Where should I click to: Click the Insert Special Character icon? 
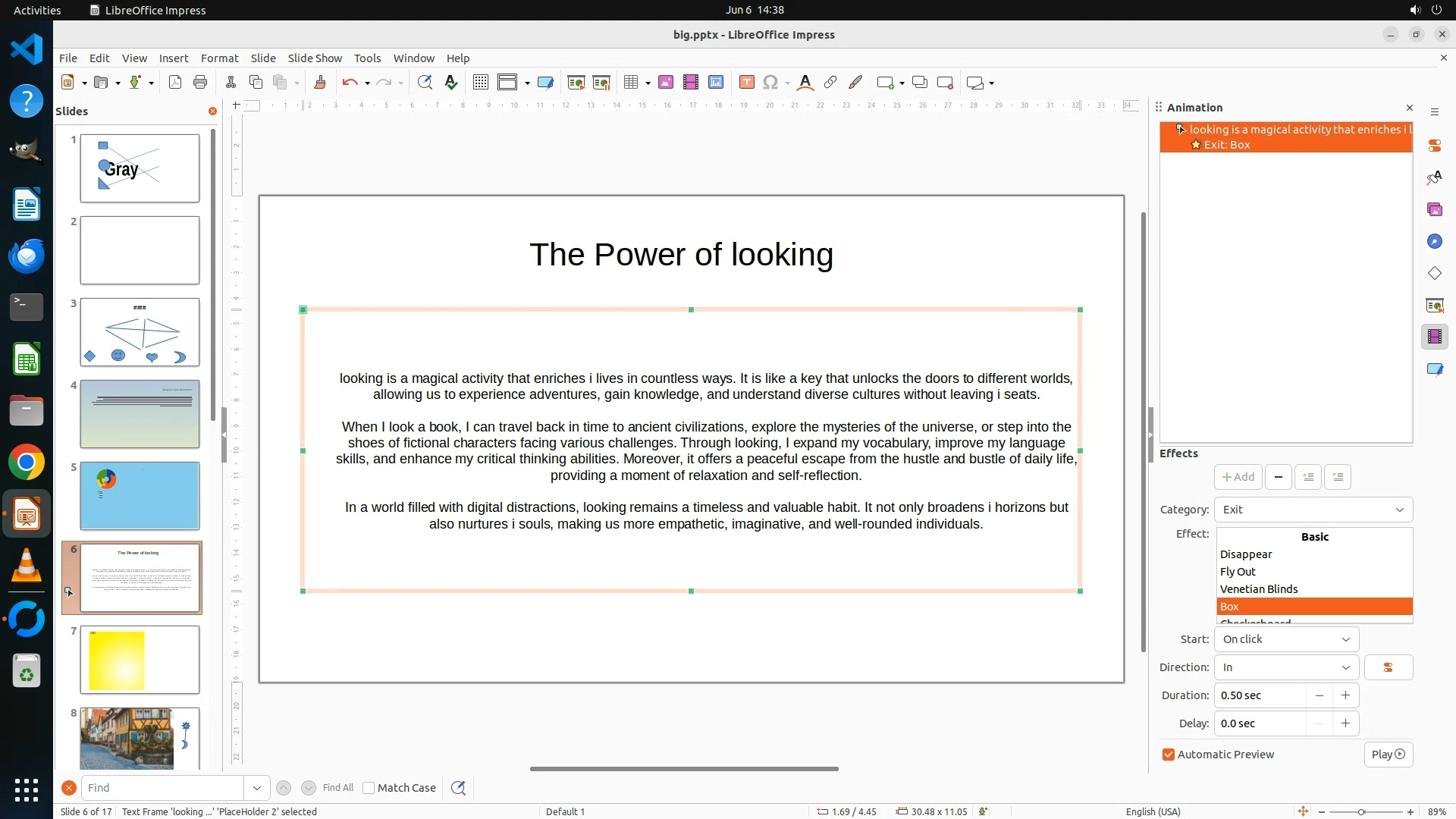click(x=770, y=83)
